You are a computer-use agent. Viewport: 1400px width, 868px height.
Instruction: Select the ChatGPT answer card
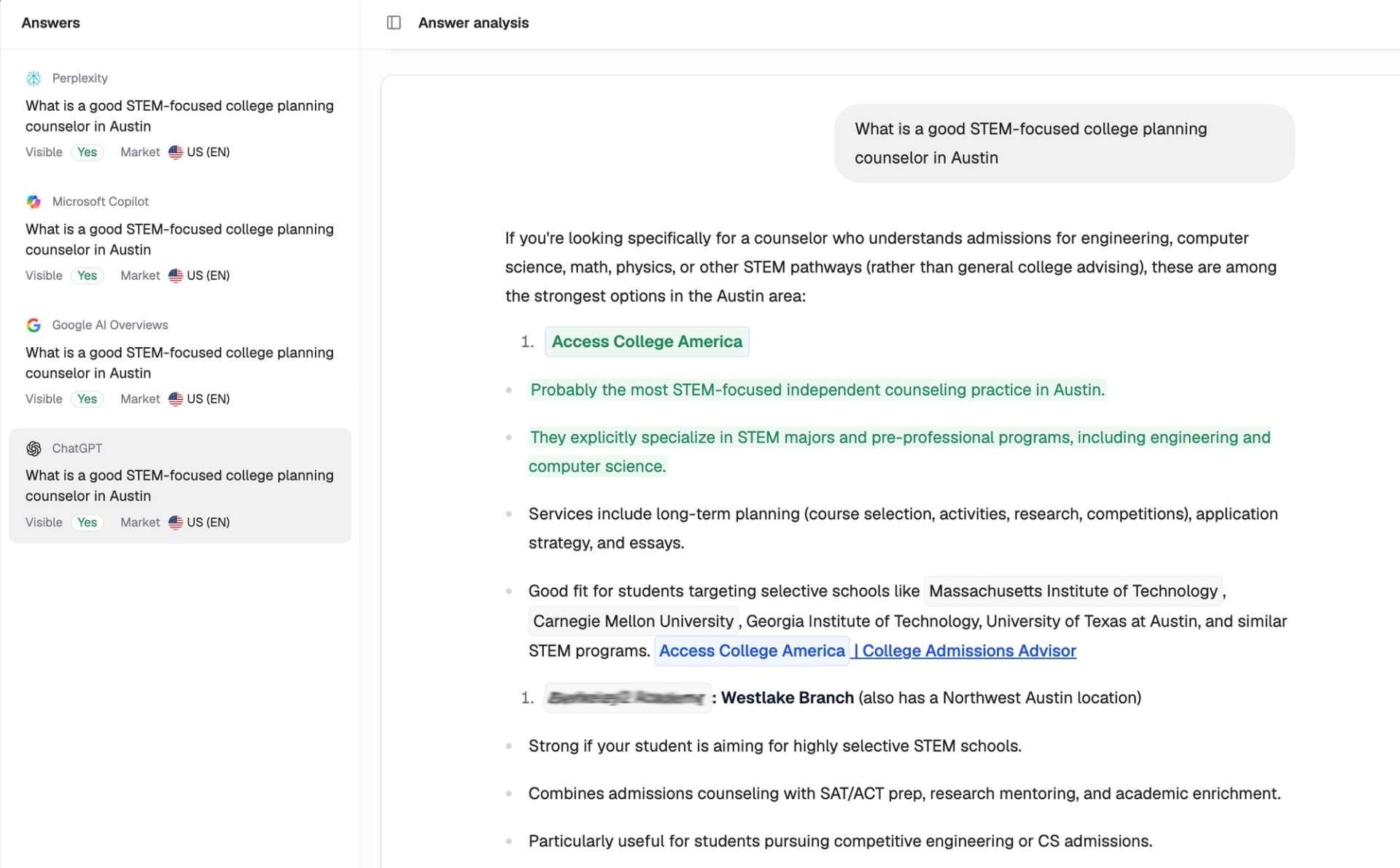(180, 485)
